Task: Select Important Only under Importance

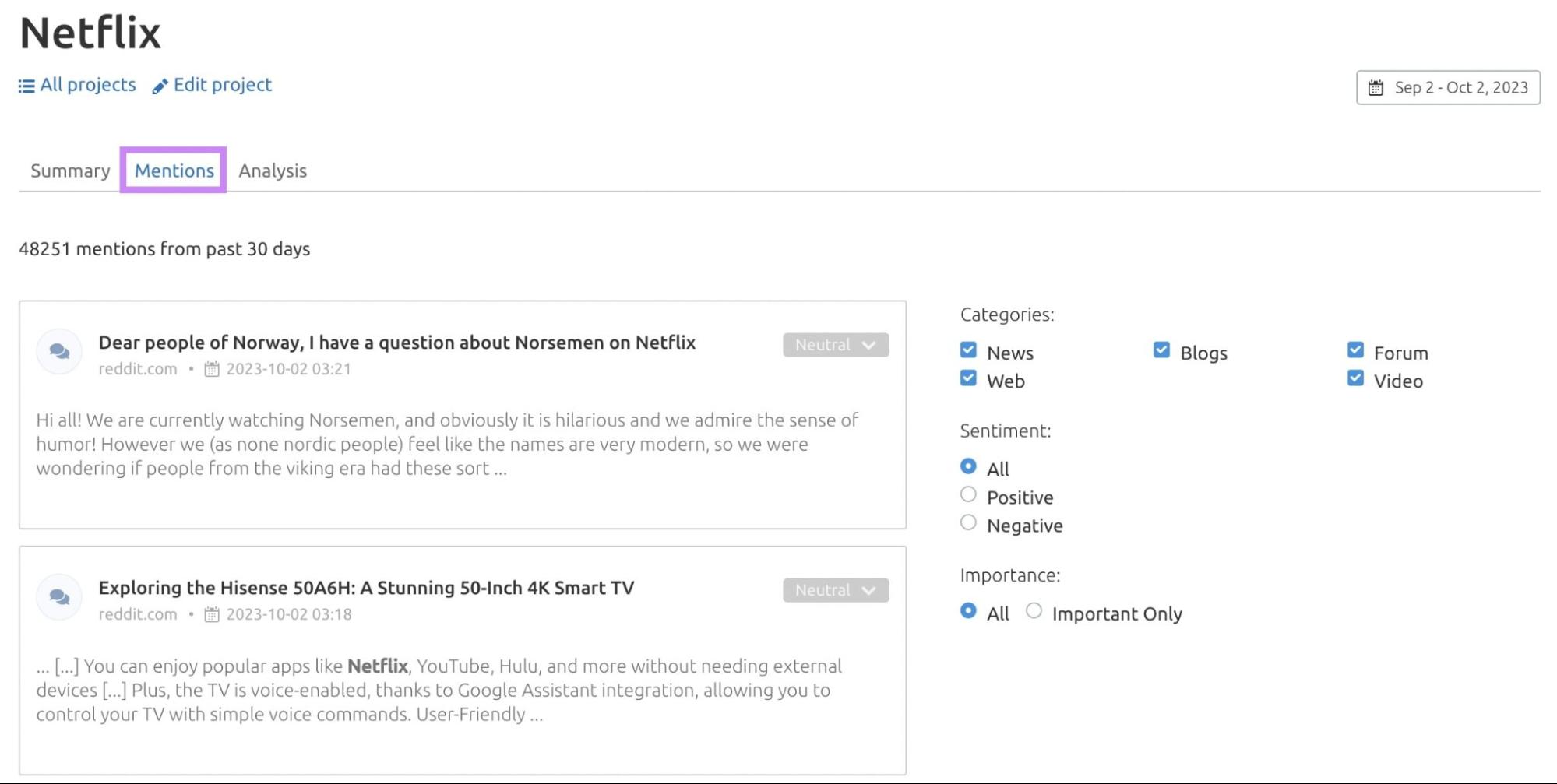Action: click(1034, 611)
